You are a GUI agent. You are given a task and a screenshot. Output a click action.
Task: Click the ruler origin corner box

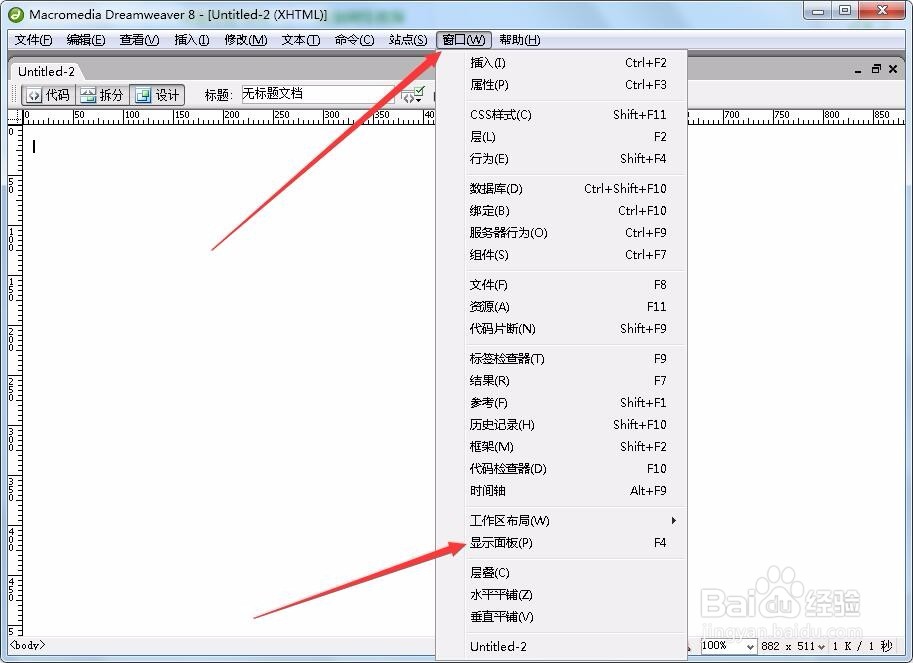15,117
